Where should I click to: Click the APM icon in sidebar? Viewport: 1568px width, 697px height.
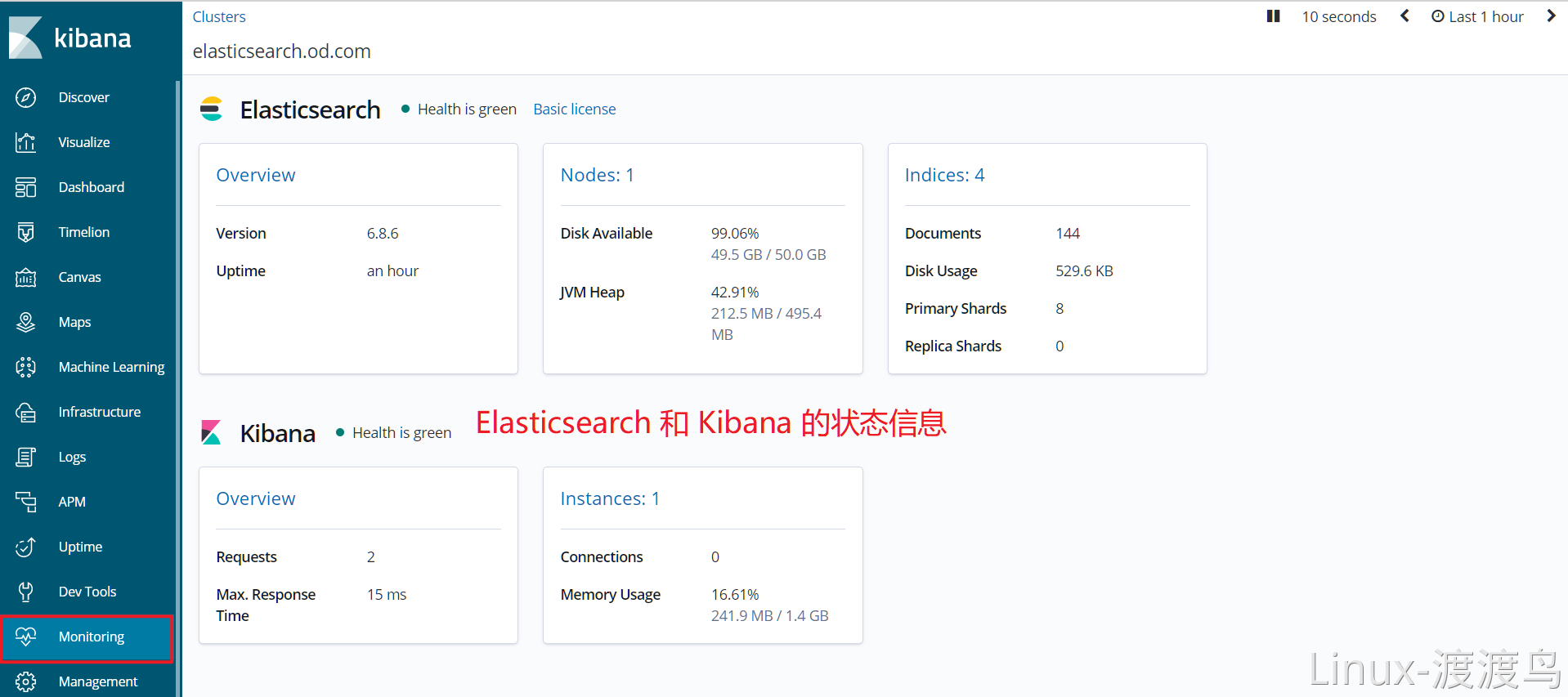pyautogui.click(x=26, y=502)
